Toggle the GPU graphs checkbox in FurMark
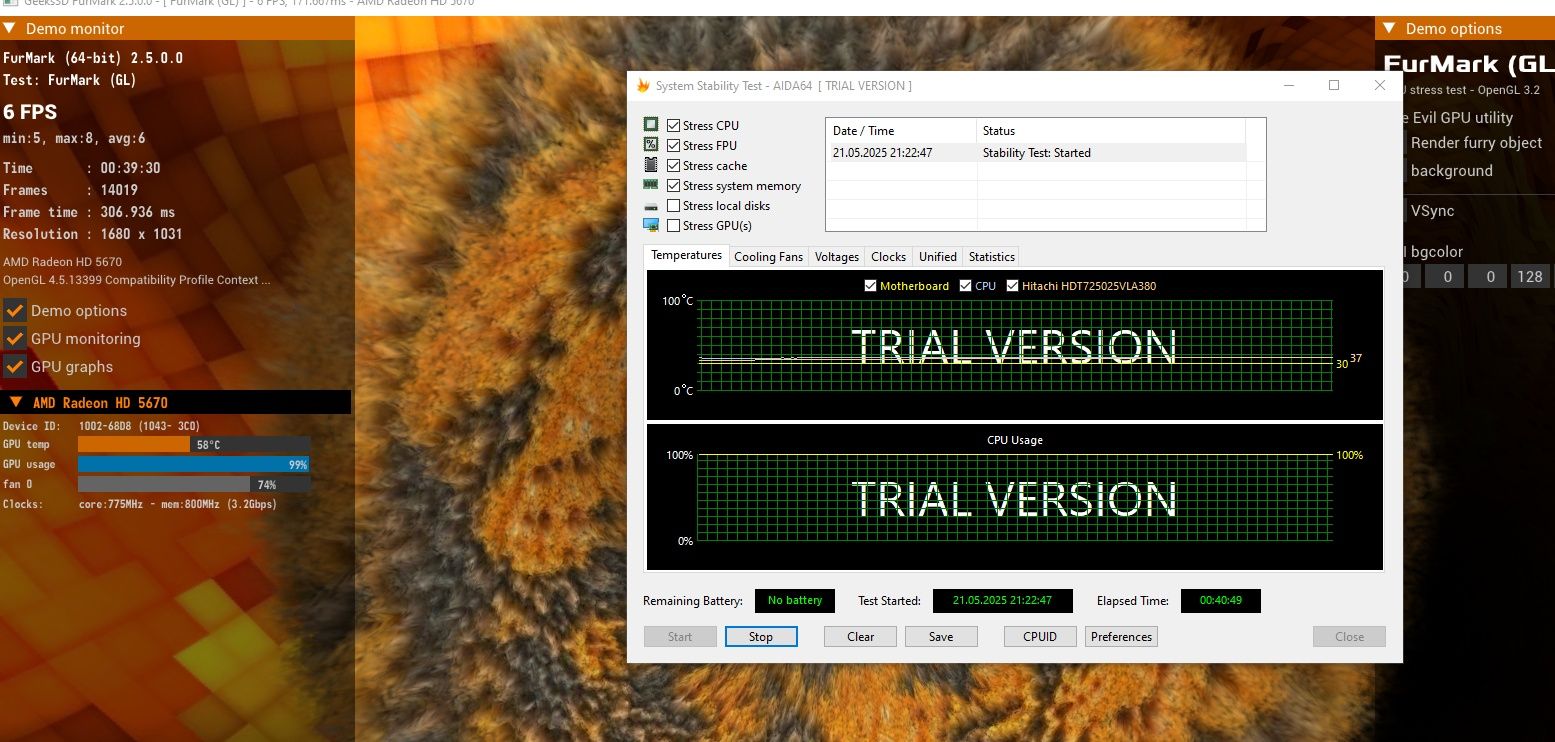Screen dimensions: 1555x742 click(x=14, y=366)
